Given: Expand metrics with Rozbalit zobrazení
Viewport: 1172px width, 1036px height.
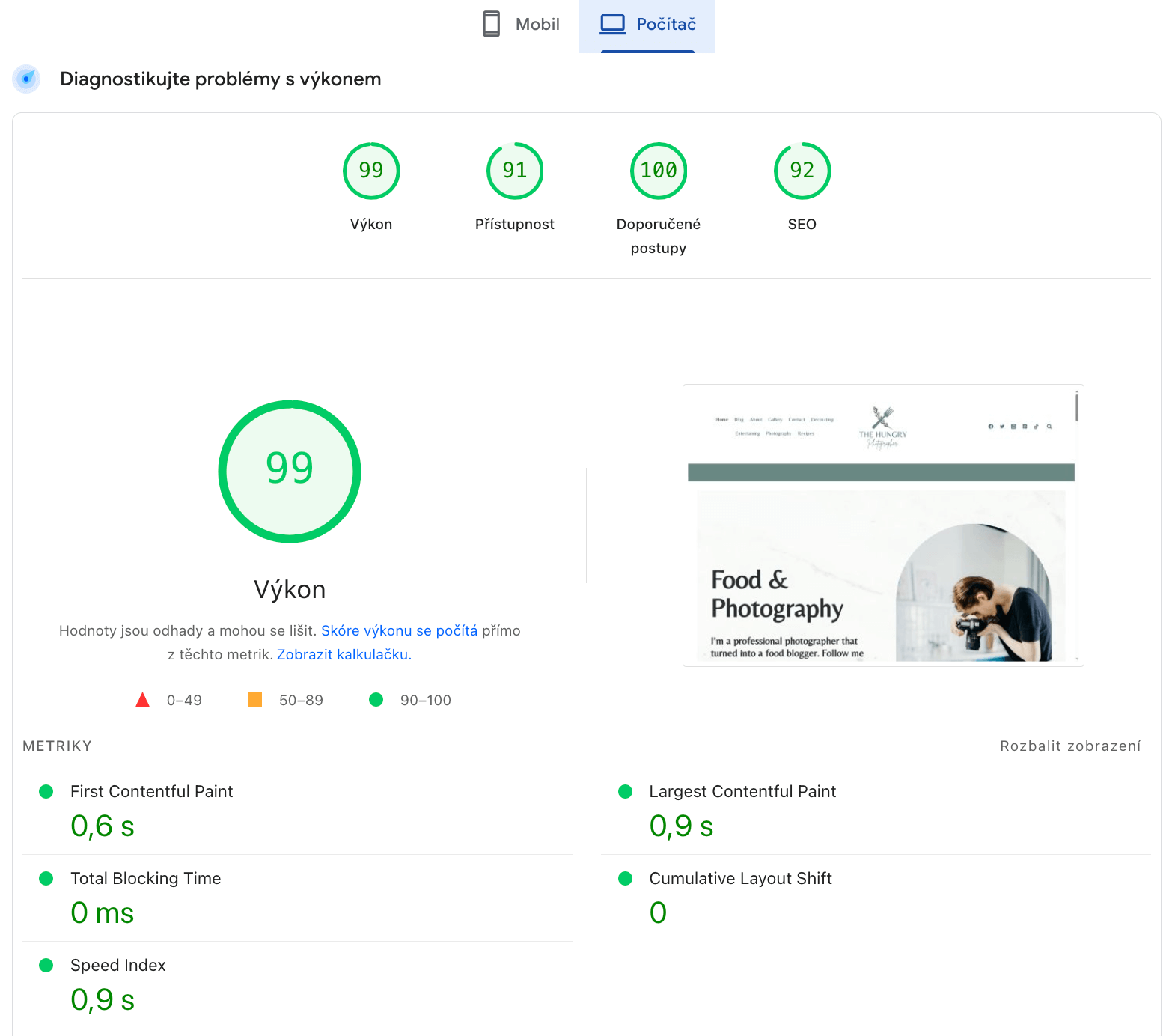Looking at the screenshot, I should tap(1070, 746).
